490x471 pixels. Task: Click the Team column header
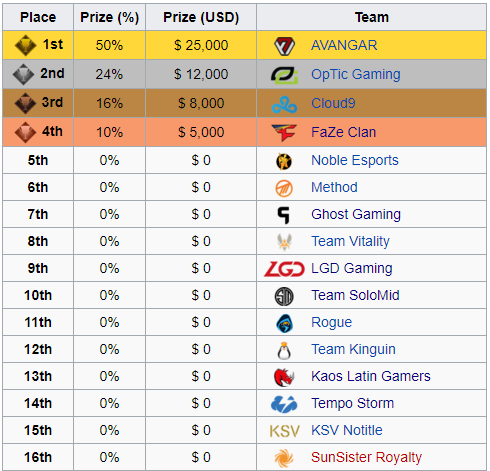coord(372,17)
